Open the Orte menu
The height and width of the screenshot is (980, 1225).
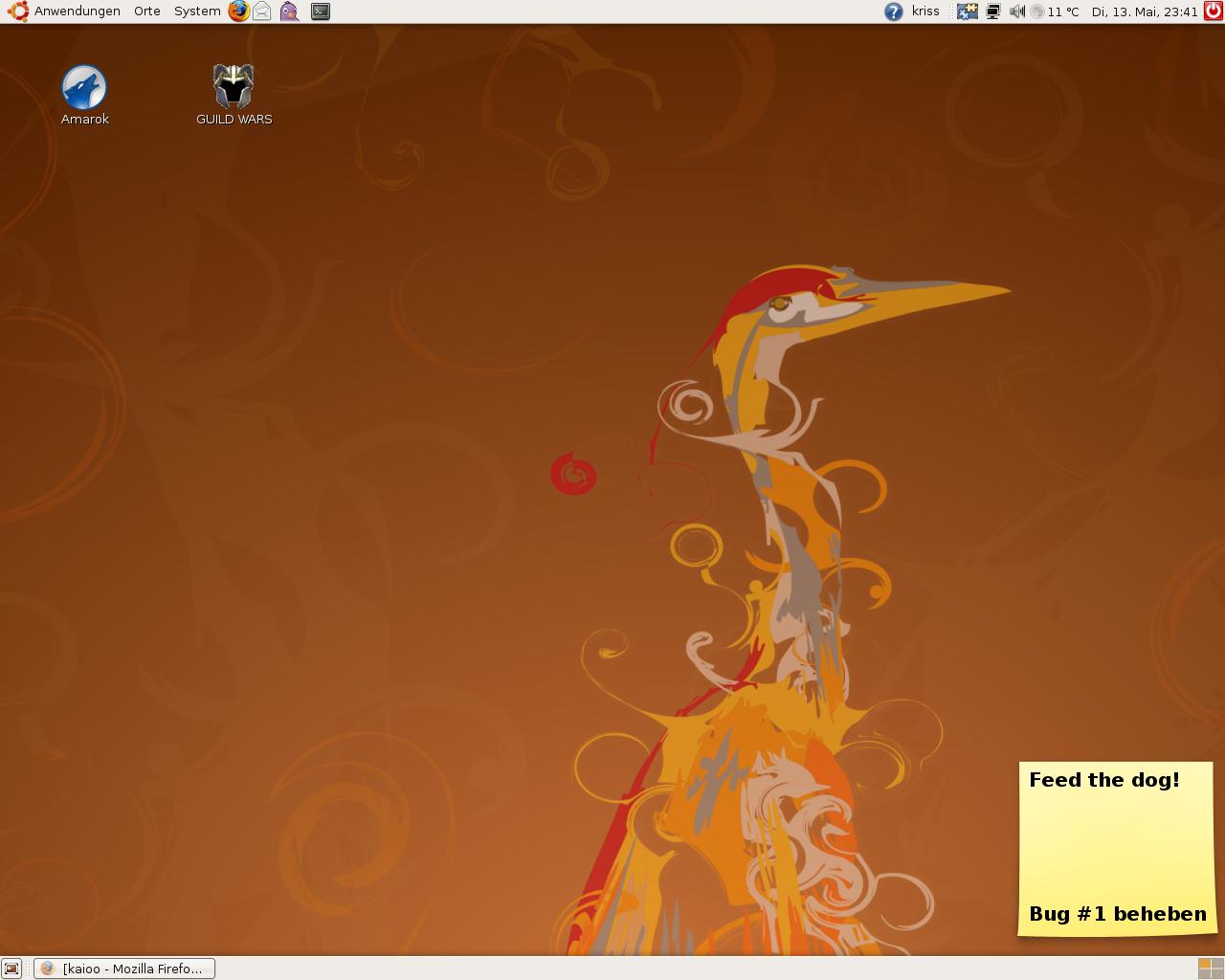(147, 11)
